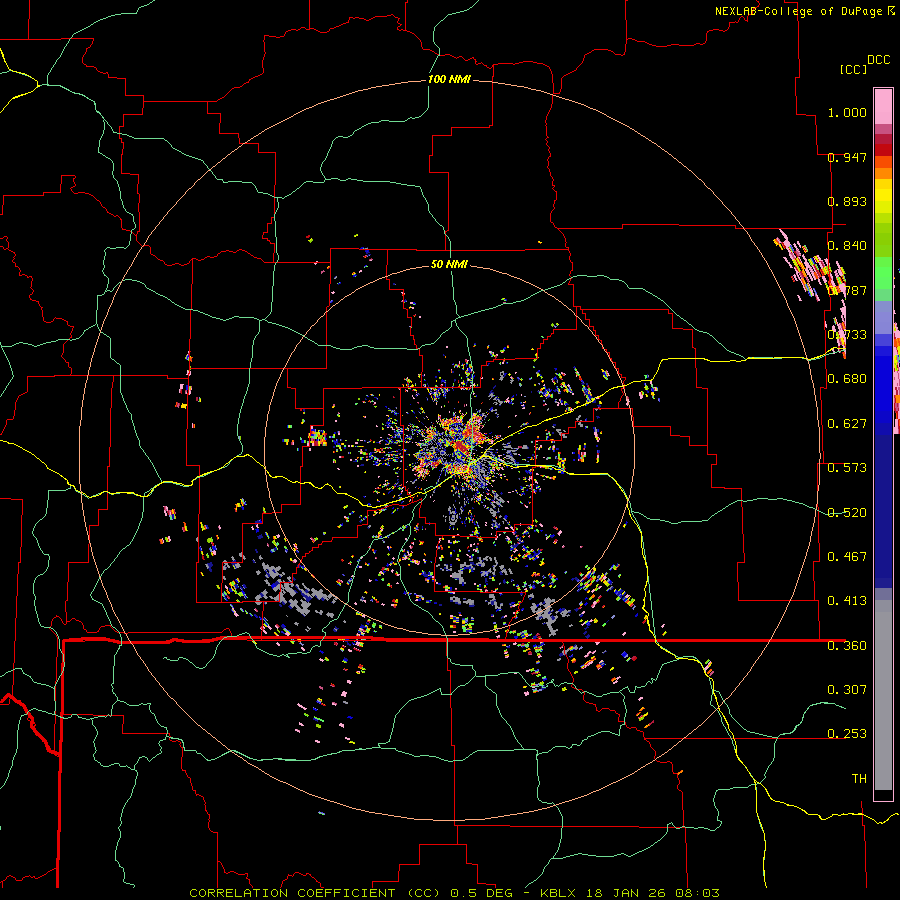Screen dimensions: 900x900
Task: Click the 0.360 scale value
Action: (847, 646)
